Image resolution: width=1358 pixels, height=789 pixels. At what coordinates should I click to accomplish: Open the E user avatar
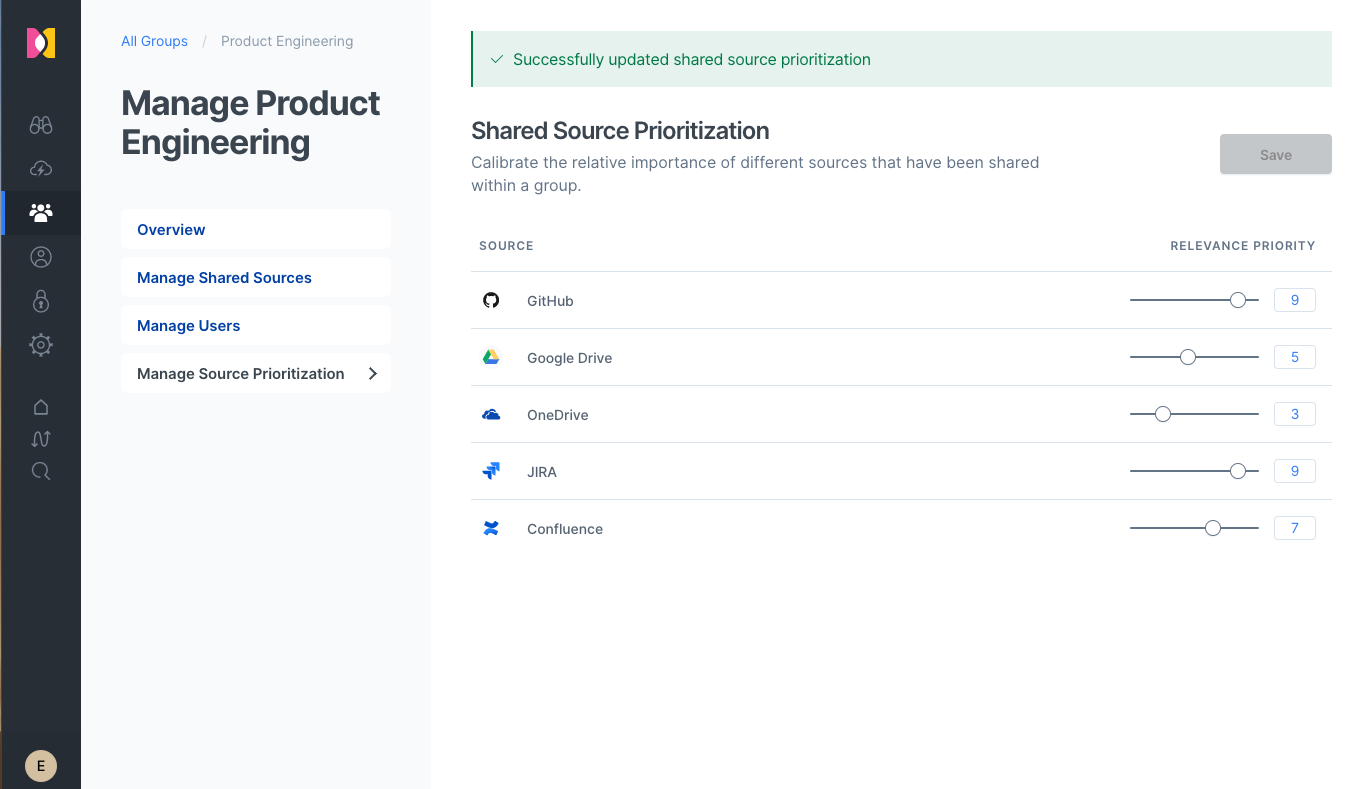41,766
